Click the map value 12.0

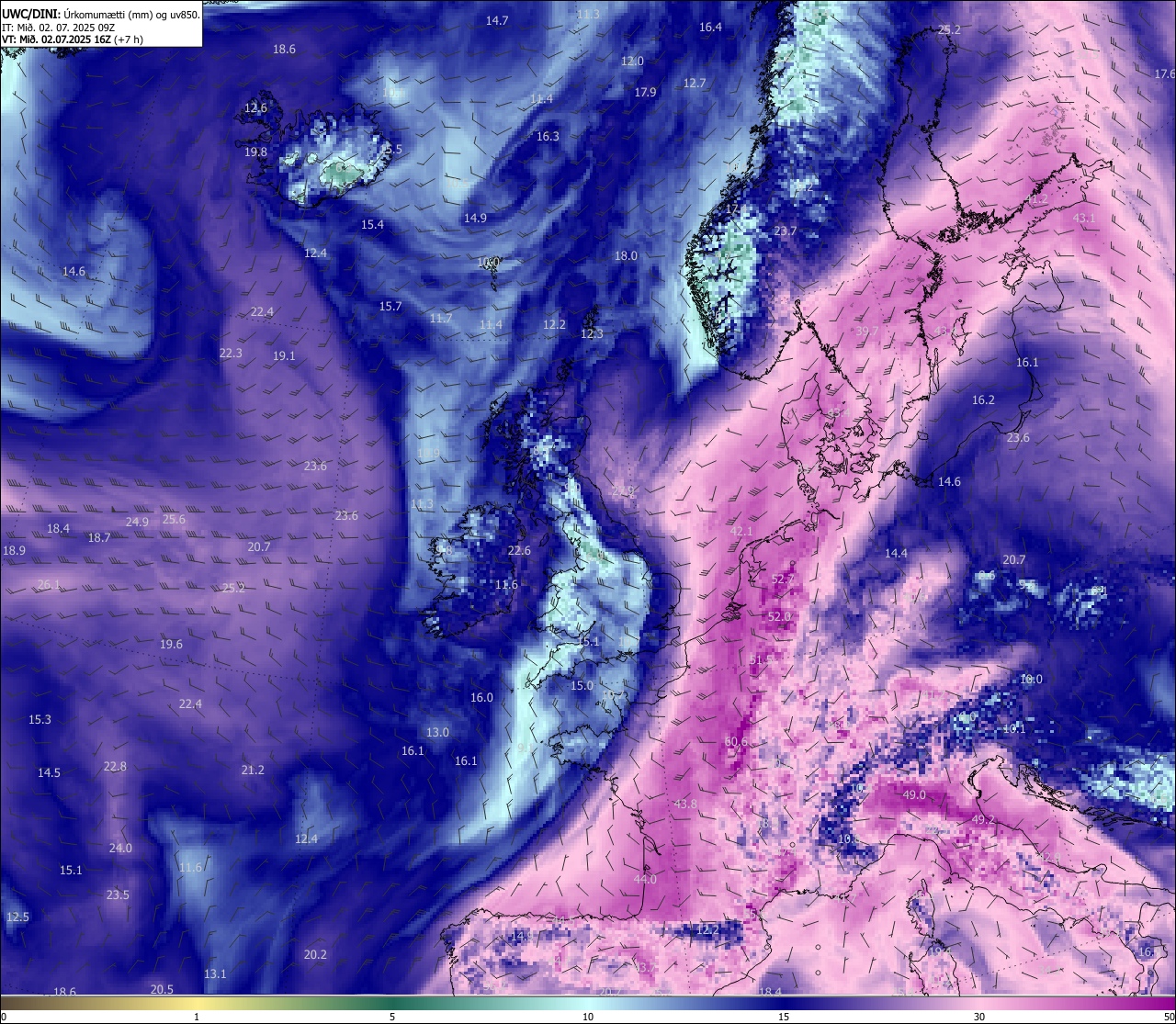632,62
